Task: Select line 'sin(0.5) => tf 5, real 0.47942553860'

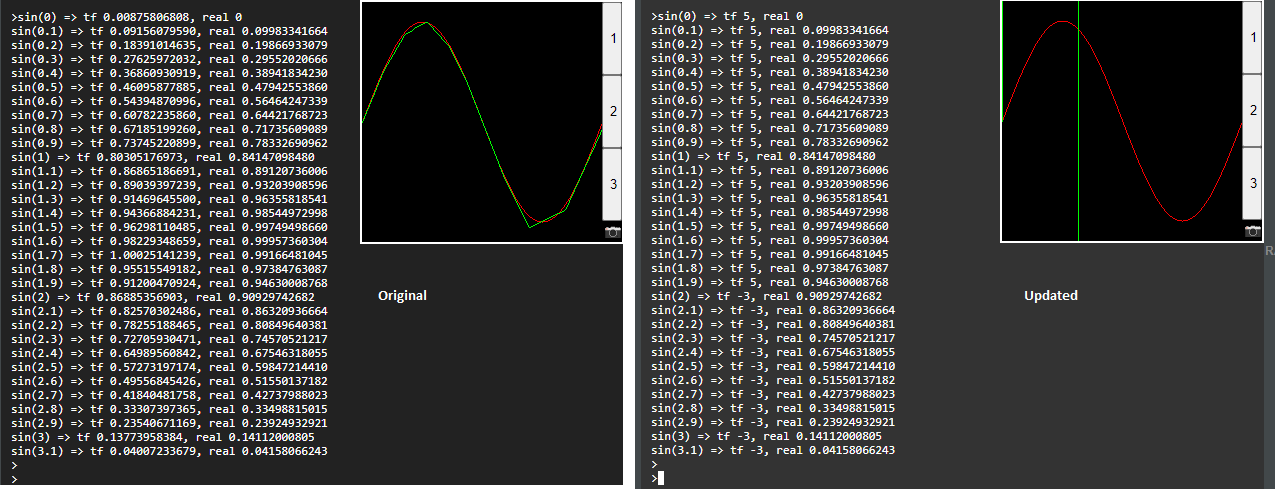Action: click(x=770, y=87)
